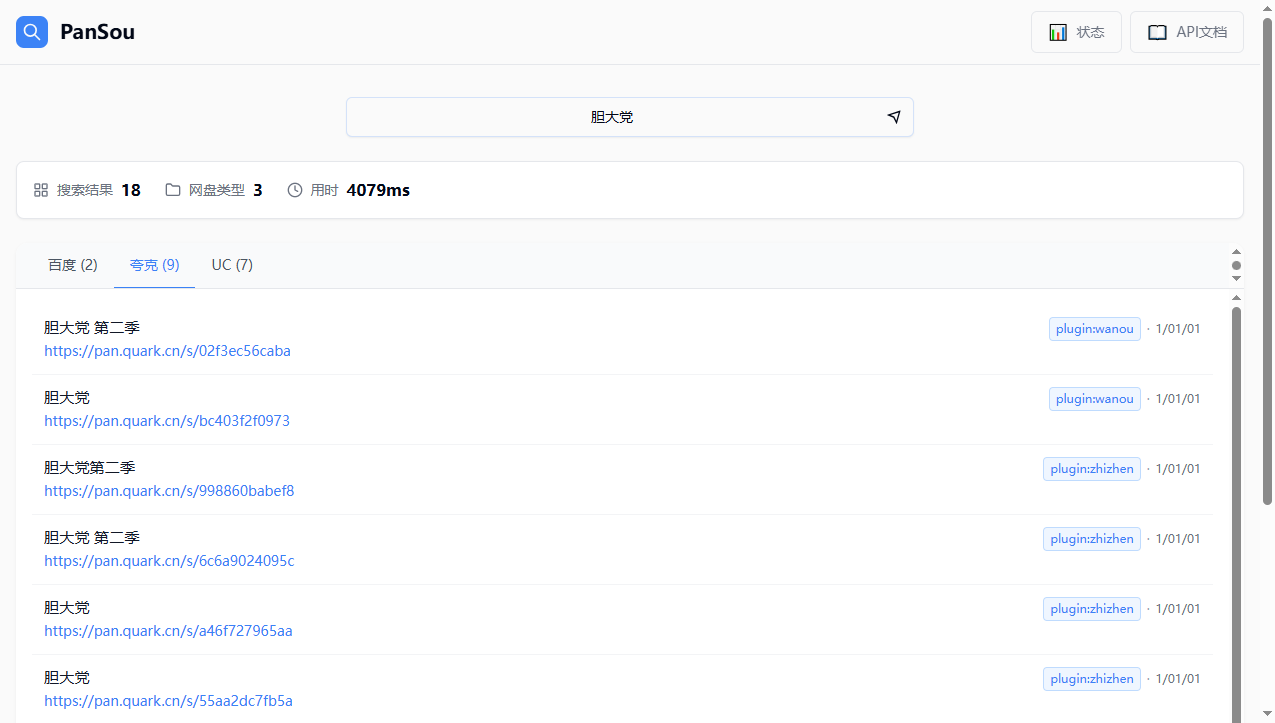Submit the search with the paper-plane icon
Screen dimensions: 1275x723
(x=894, y=117)
